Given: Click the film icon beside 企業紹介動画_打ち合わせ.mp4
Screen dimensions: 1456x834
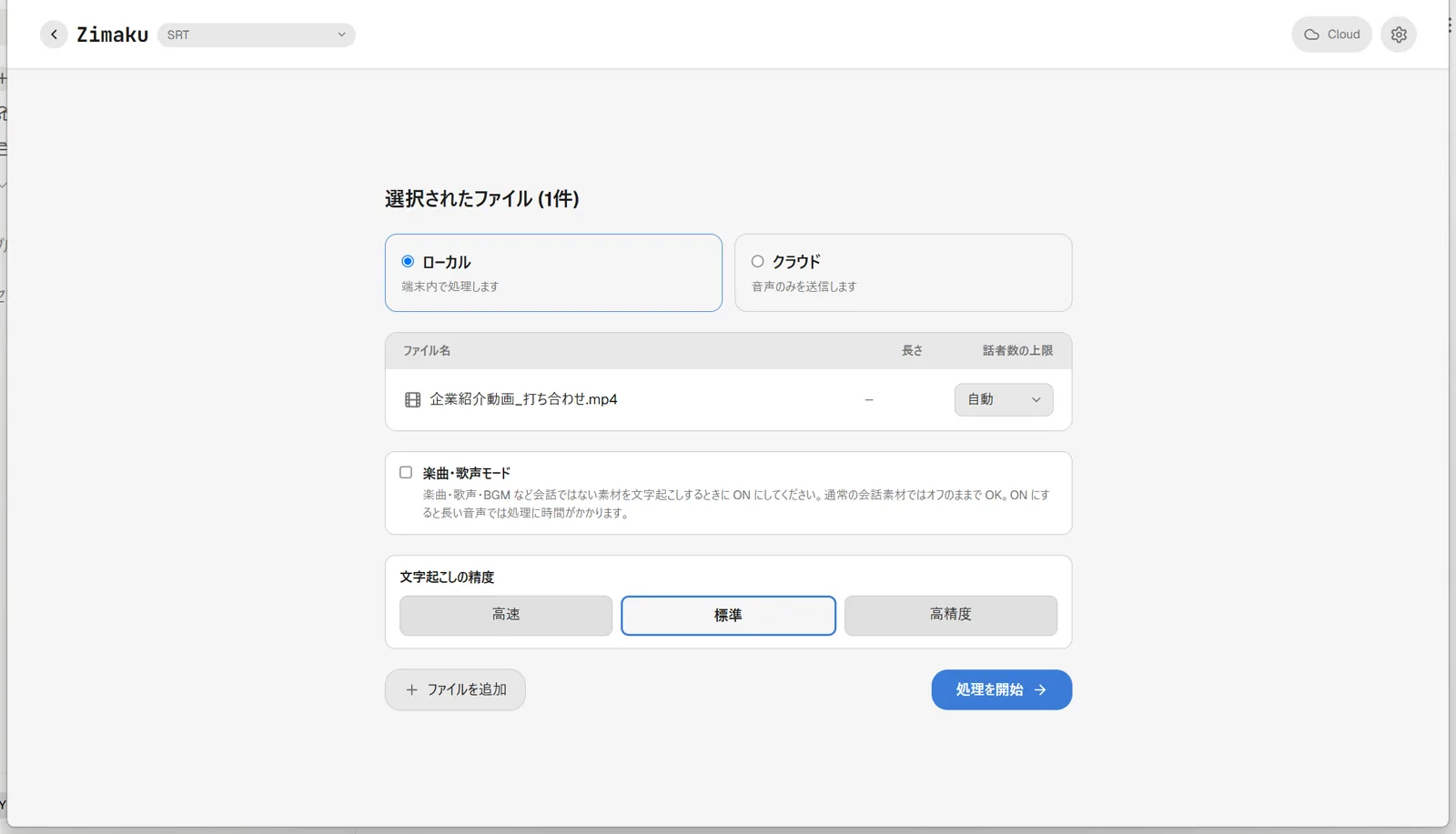Looking at the screenshot, I should (x=412, y=400).
